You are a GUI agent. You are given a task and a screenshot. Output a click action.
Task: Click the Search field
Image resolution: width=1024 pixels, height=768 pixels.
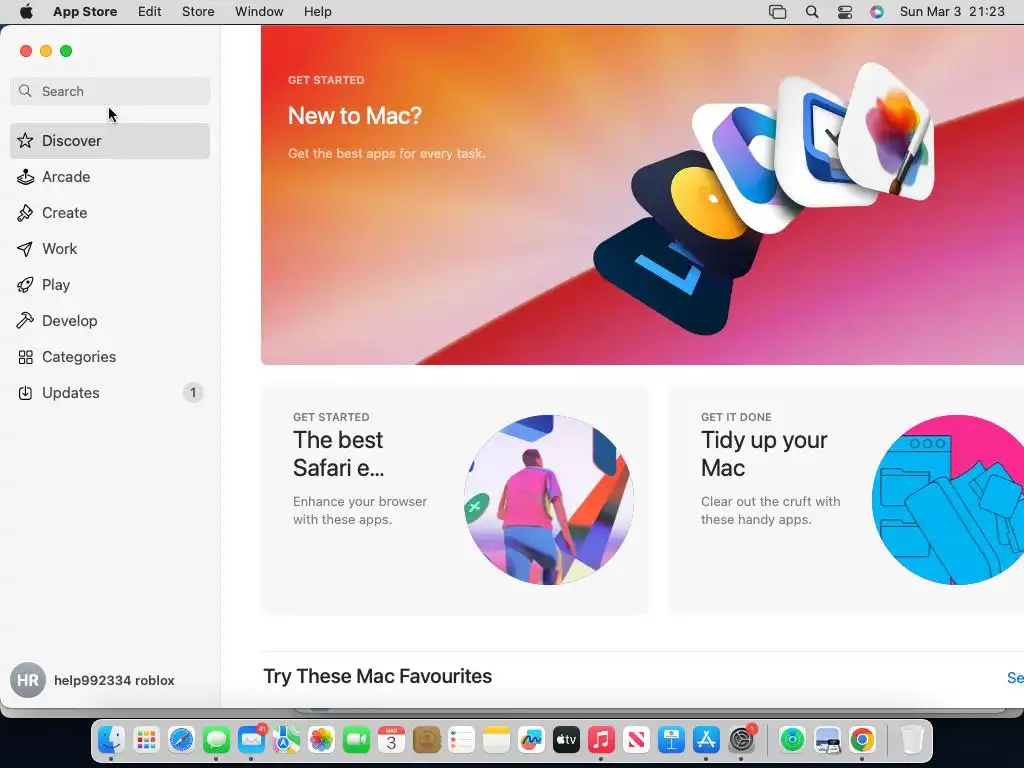click(110, 91)
